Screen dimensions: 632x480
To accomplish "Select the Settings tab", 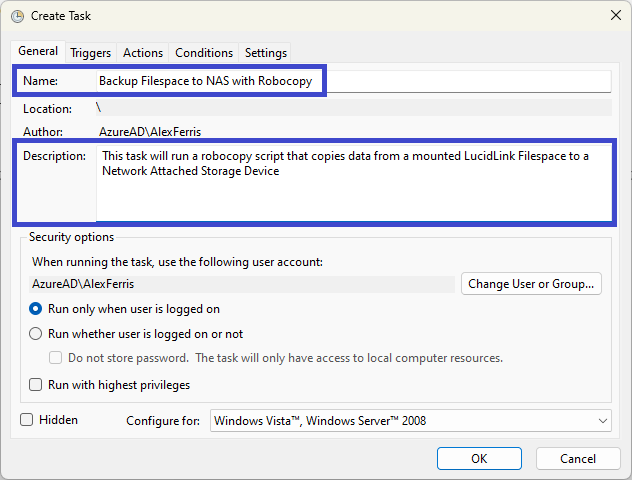I will pyautogui.click(x=266, y=53).
